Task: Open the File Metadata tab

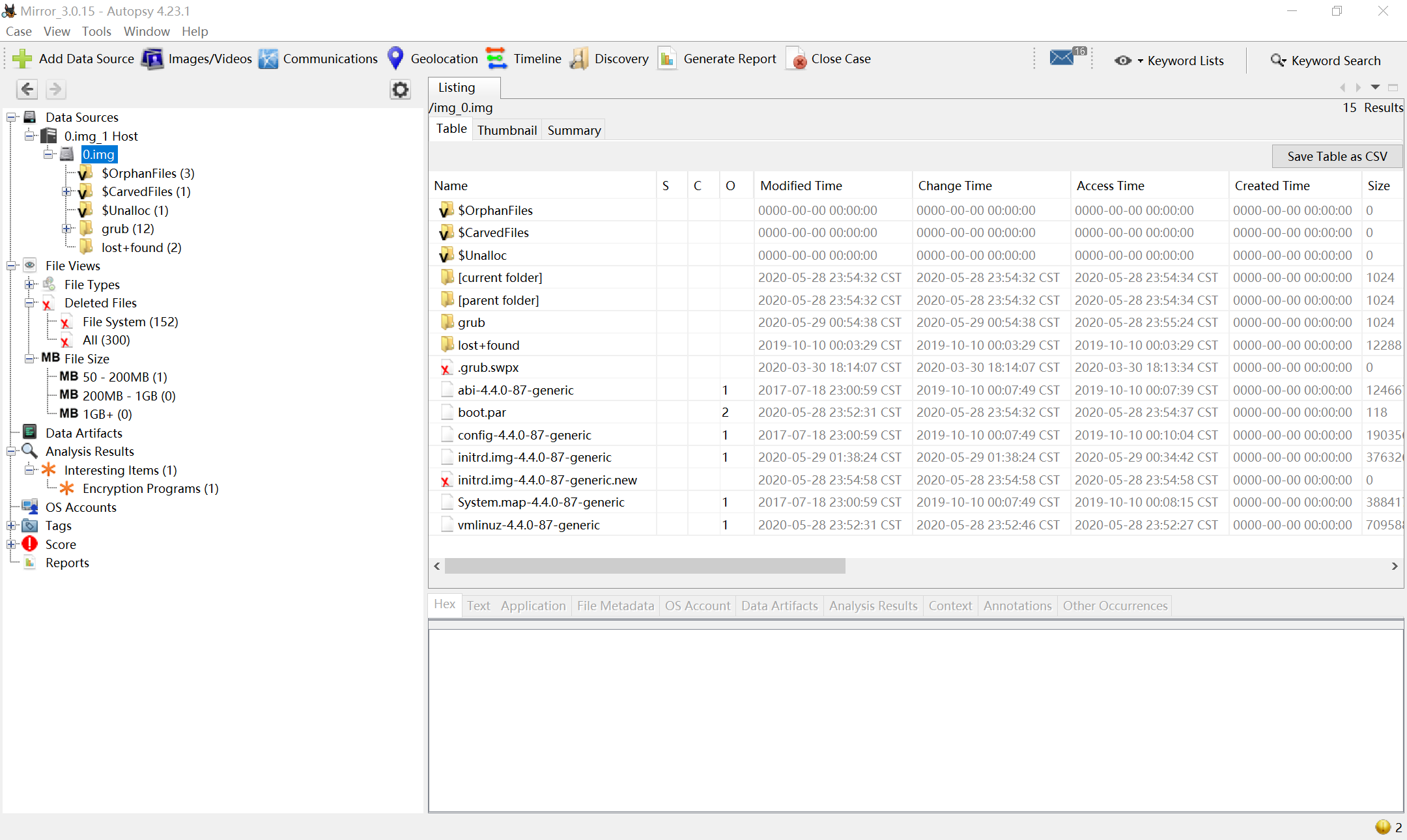Action: click(x=615, y=606)
